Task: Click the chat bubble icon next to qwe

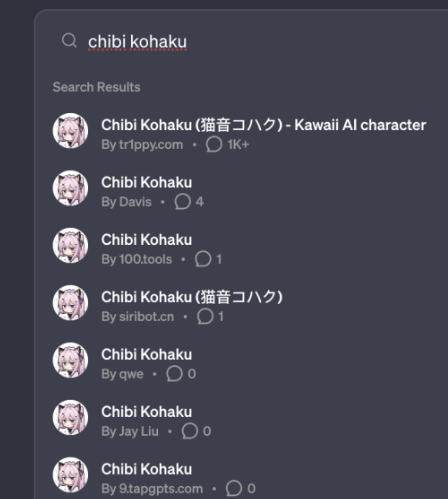Action: (174, 374)
